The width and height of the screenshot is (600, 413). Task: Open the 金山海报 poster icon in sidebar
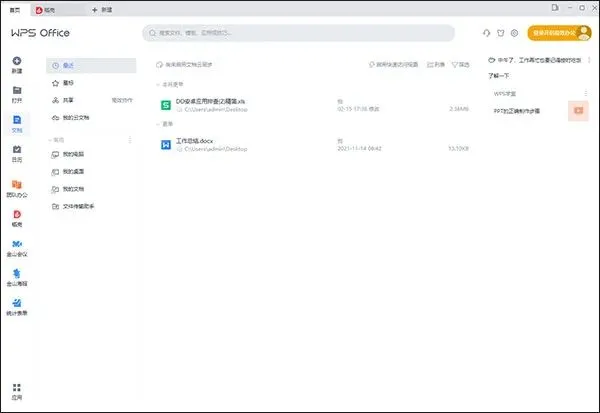pyautogui.click(x=17, y=273)
